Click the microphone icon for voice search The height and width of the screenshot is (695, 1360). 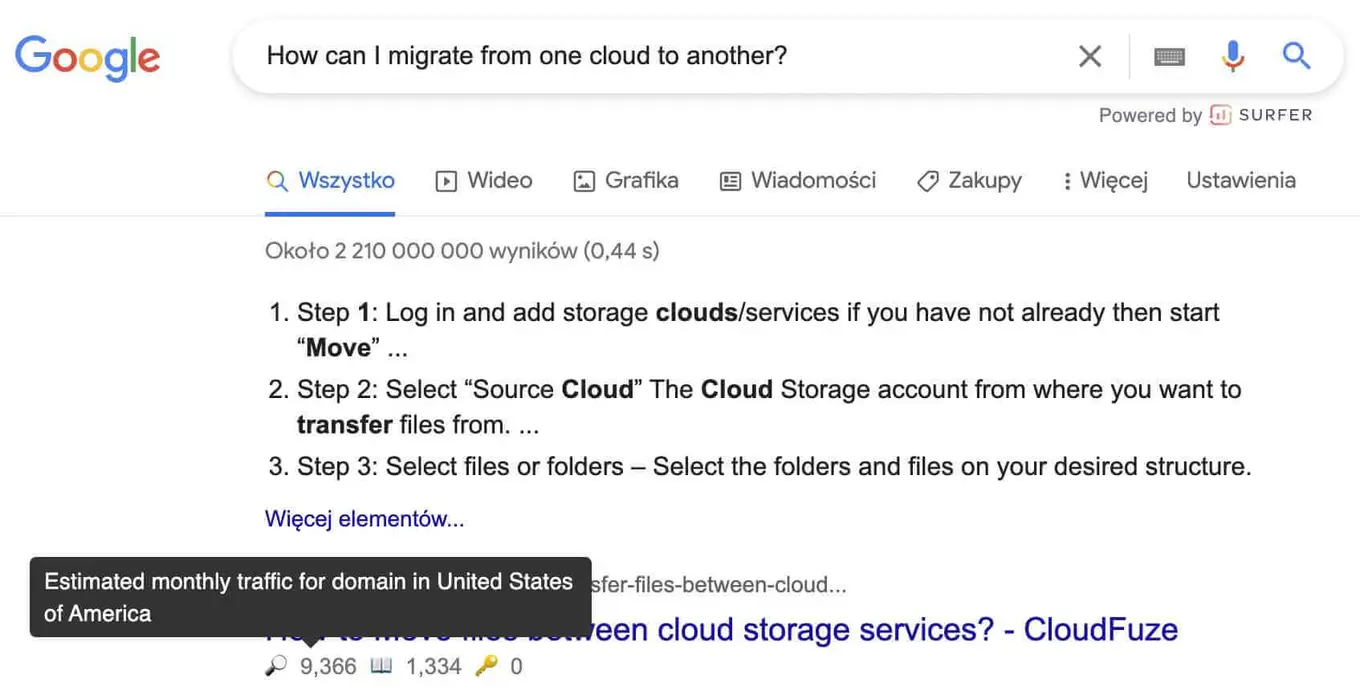[1233, 56]
